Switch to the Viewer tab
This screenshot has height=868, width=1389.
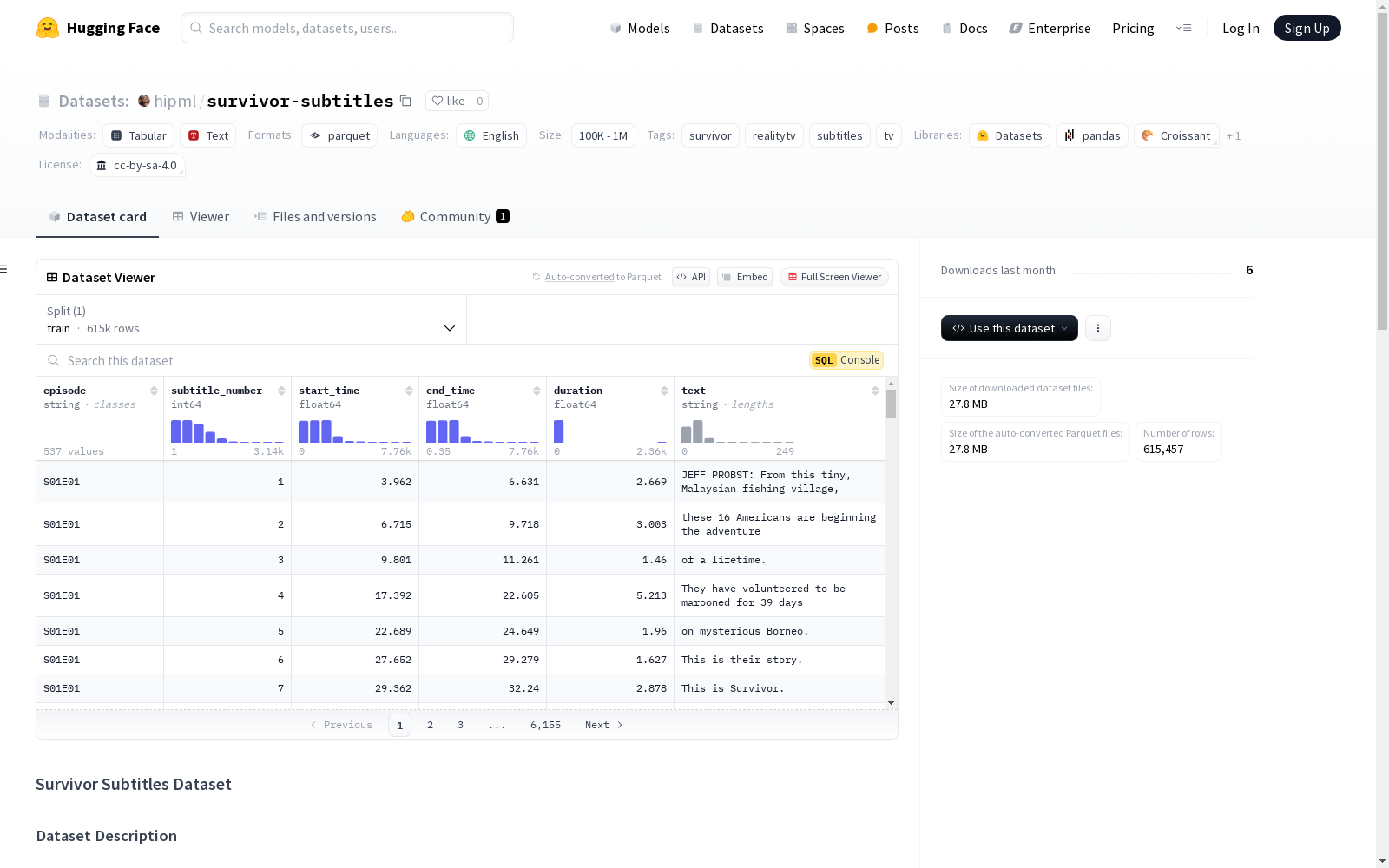(x=201, y=217)
